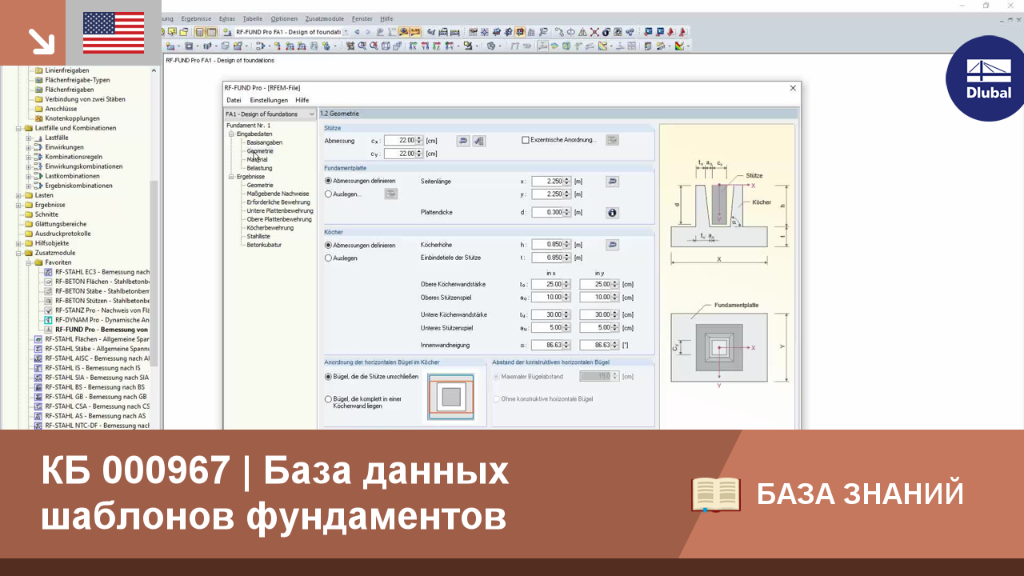The image size is (1024, 576).
Task: Open the Datei menu in RF-FUND Pro
Action: [x=234, y=100]
